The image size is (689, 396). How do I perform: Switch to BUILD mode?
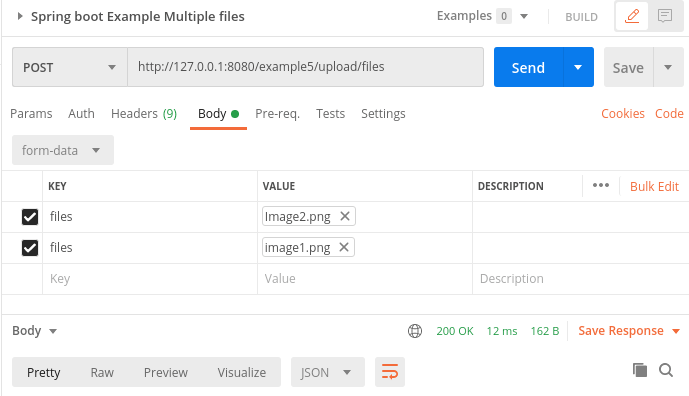581,17
